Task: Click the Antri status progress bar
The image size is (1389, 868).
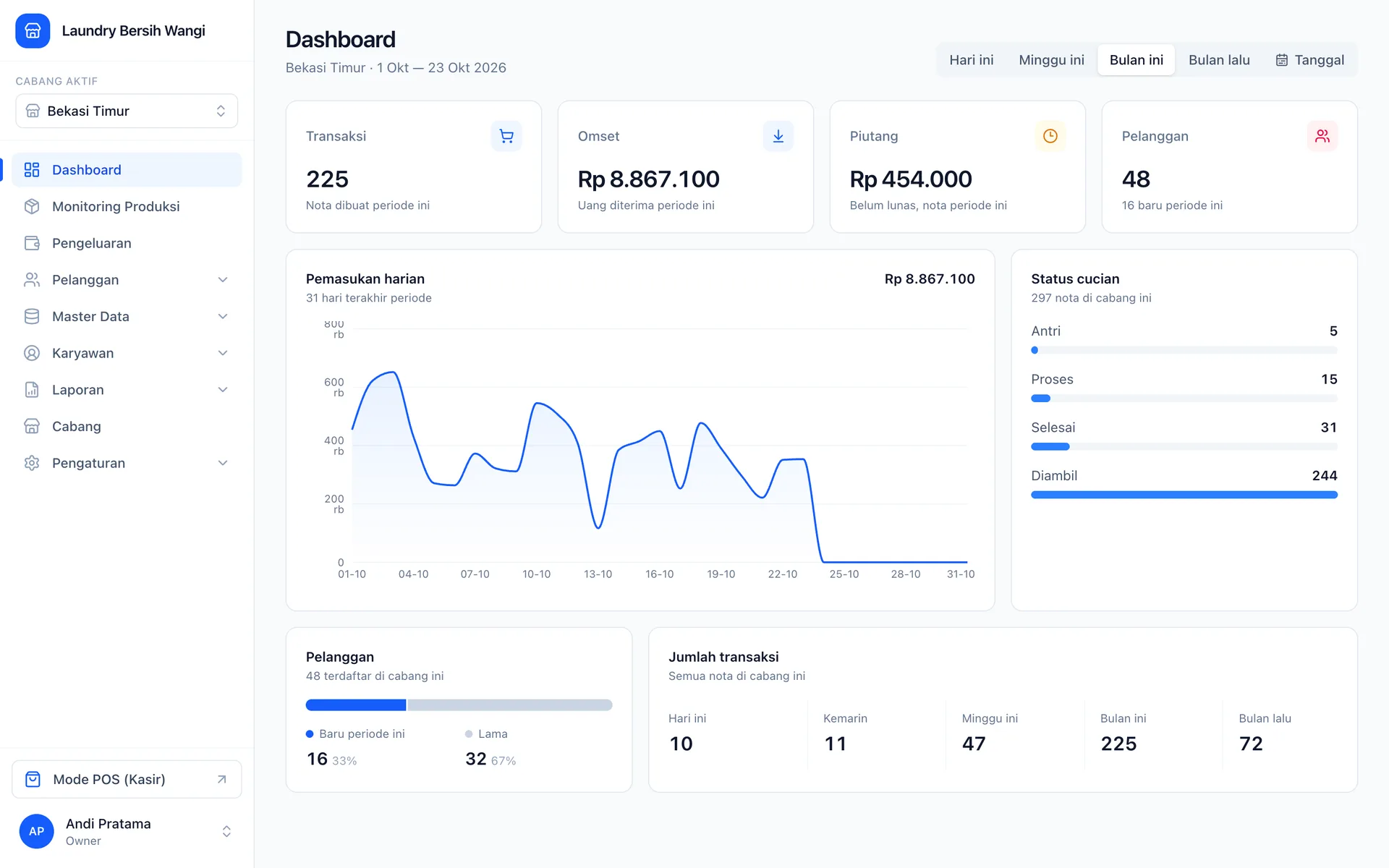Action: 1184,350
